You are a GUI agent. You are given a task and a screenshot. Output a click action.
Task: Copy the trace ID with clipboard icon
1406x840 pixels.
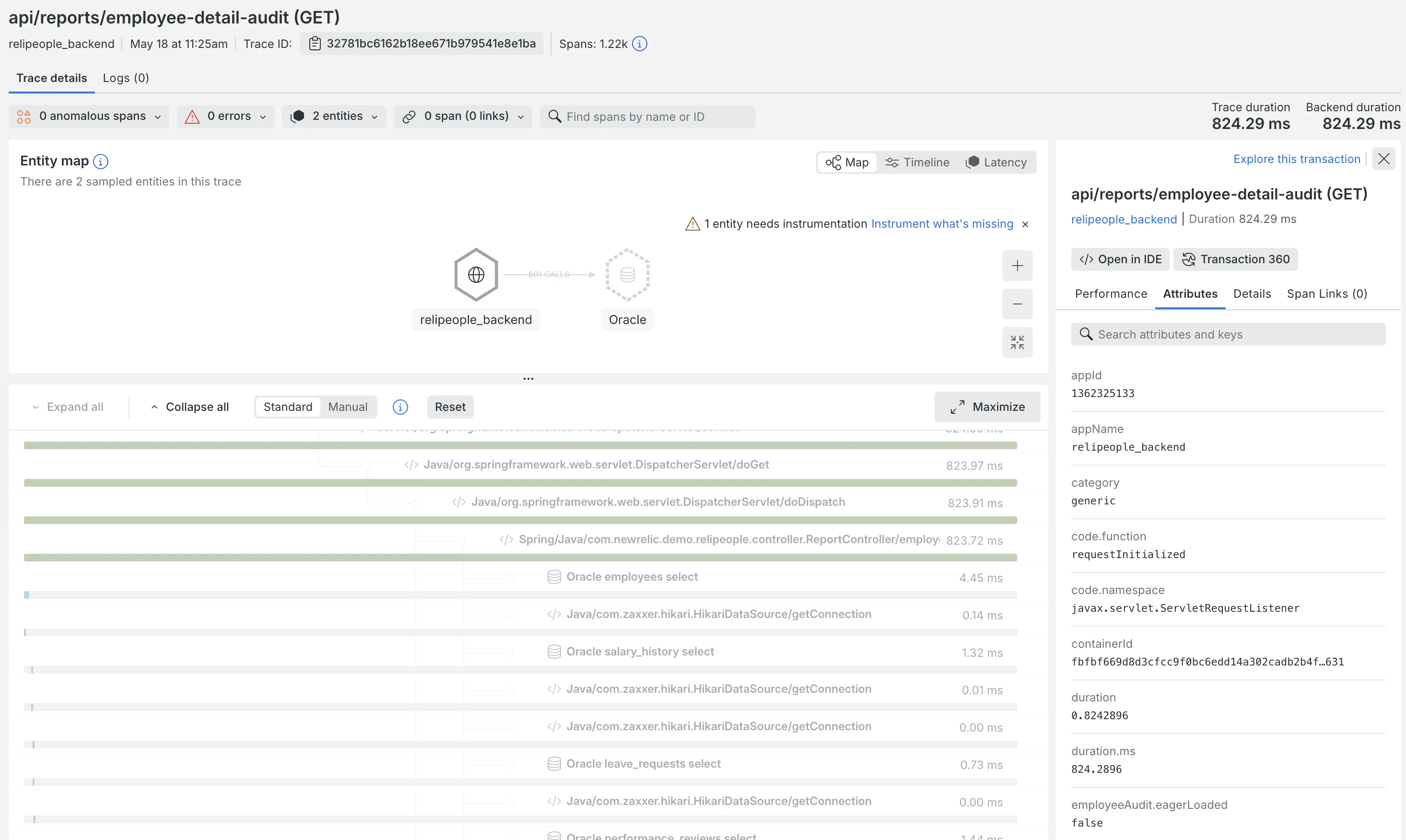pos(315,44)
